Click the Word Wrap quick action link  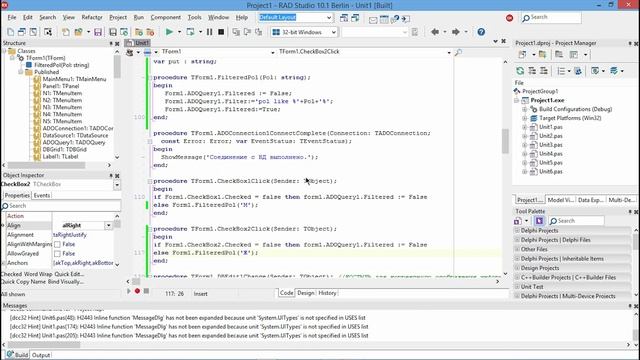tap(38, 274)
